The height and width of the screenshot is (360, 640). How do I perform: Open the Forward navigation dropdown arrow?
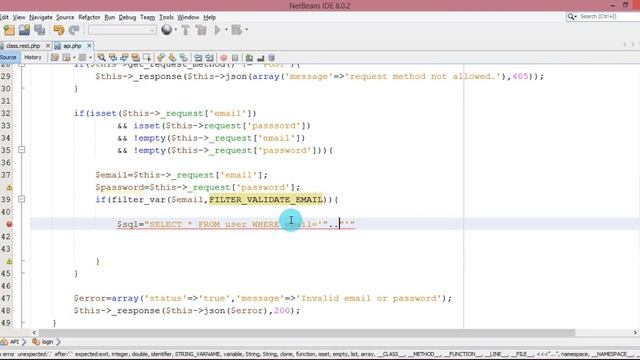click(x=91, y=58)
